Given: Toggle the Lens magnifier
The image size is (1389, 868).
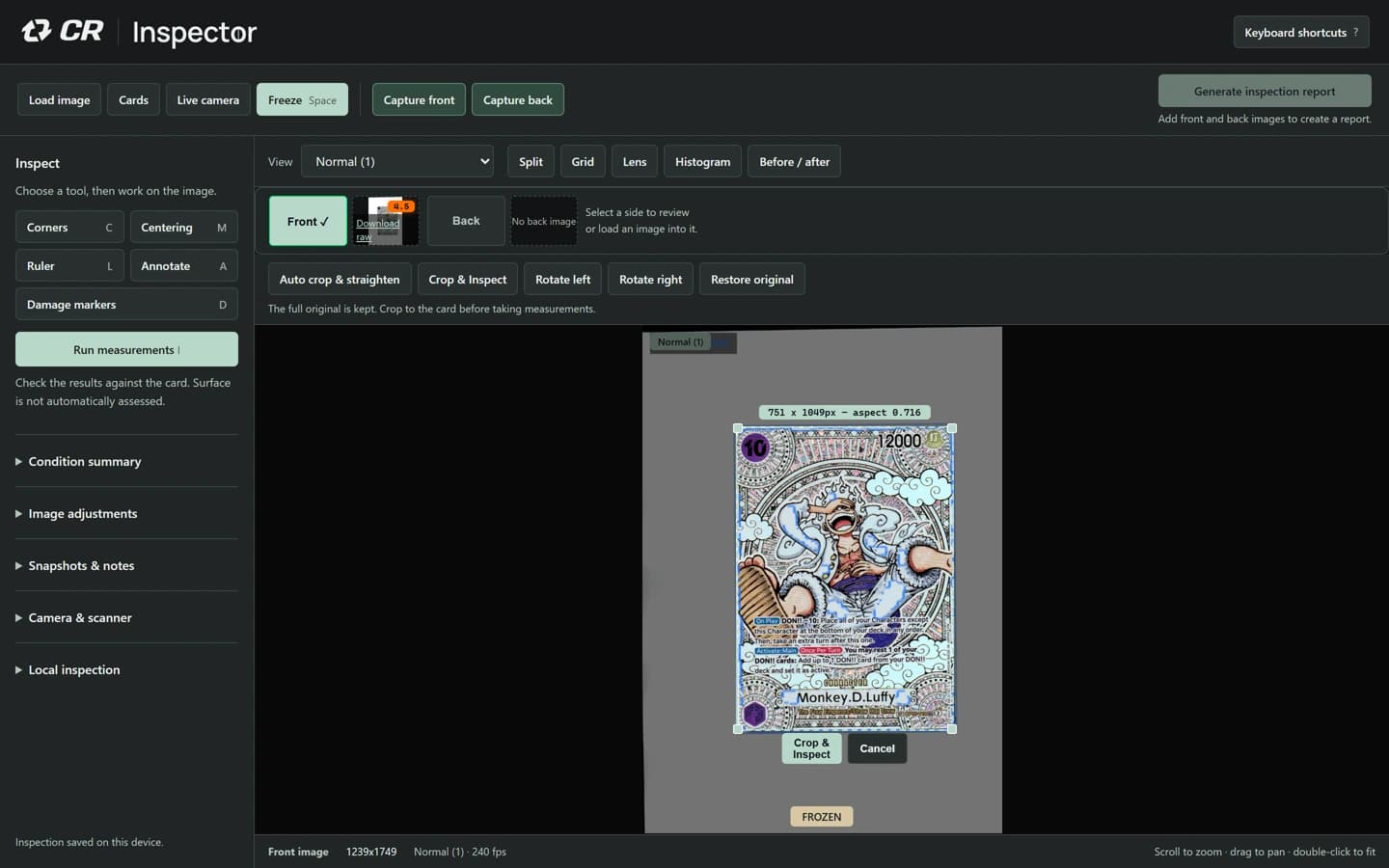Looking at the screenshot, I should [635, 161].
